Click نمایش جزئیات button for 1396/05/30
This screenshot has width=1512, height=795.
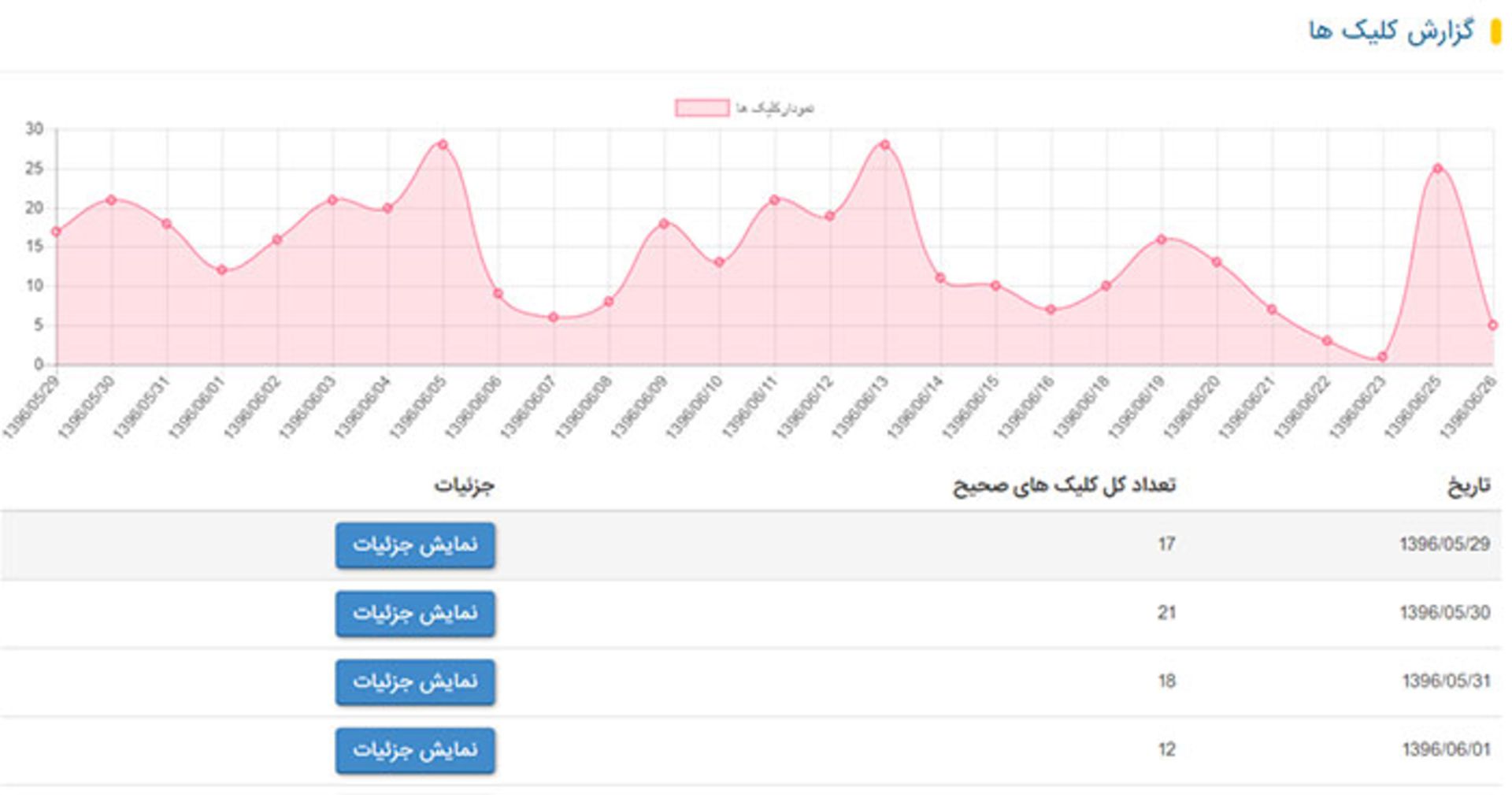click(x=415, y=614)
